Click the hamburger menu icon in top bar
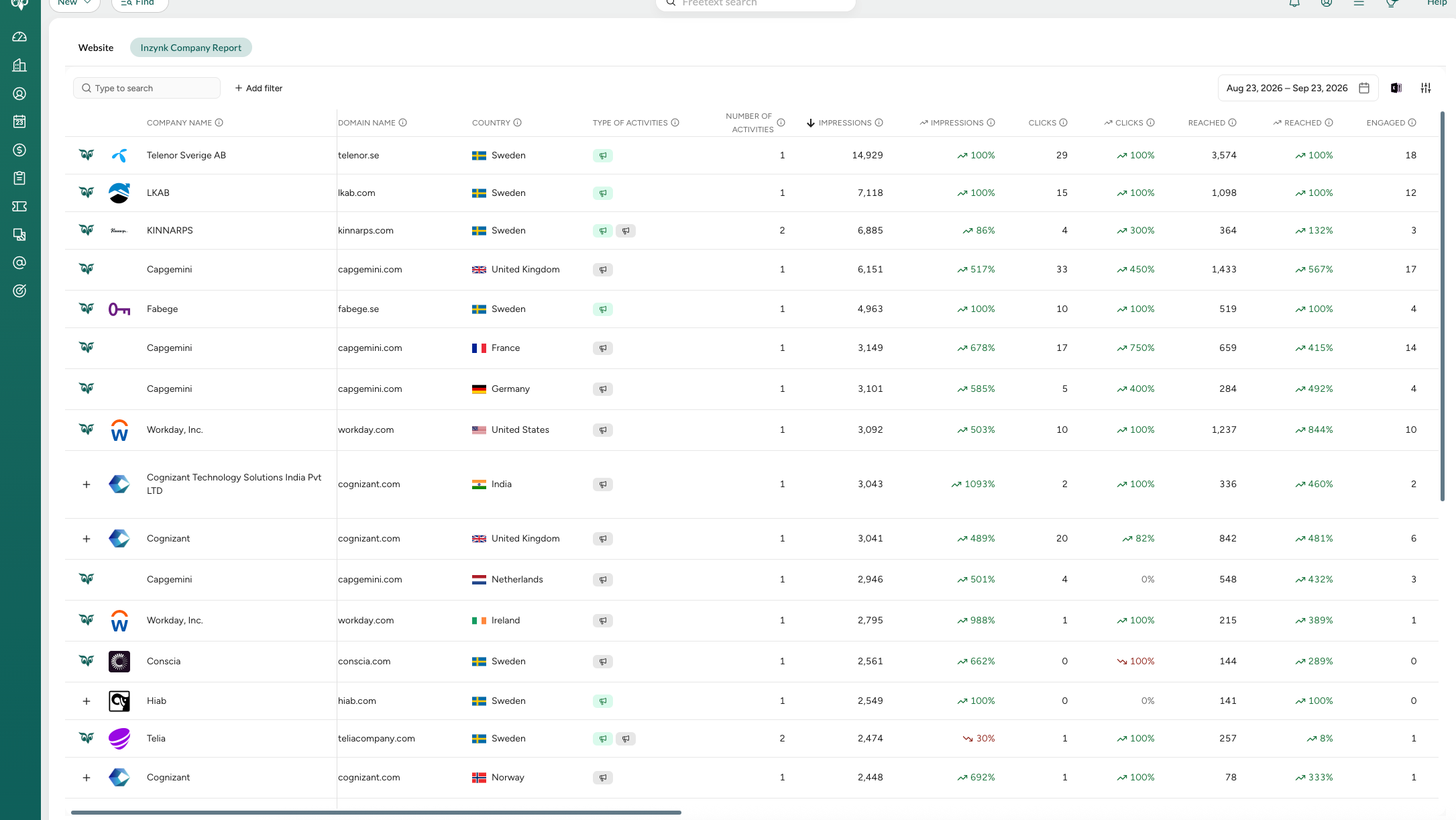This screenshot has height=820, width=1456. (x=1359, y=3)
